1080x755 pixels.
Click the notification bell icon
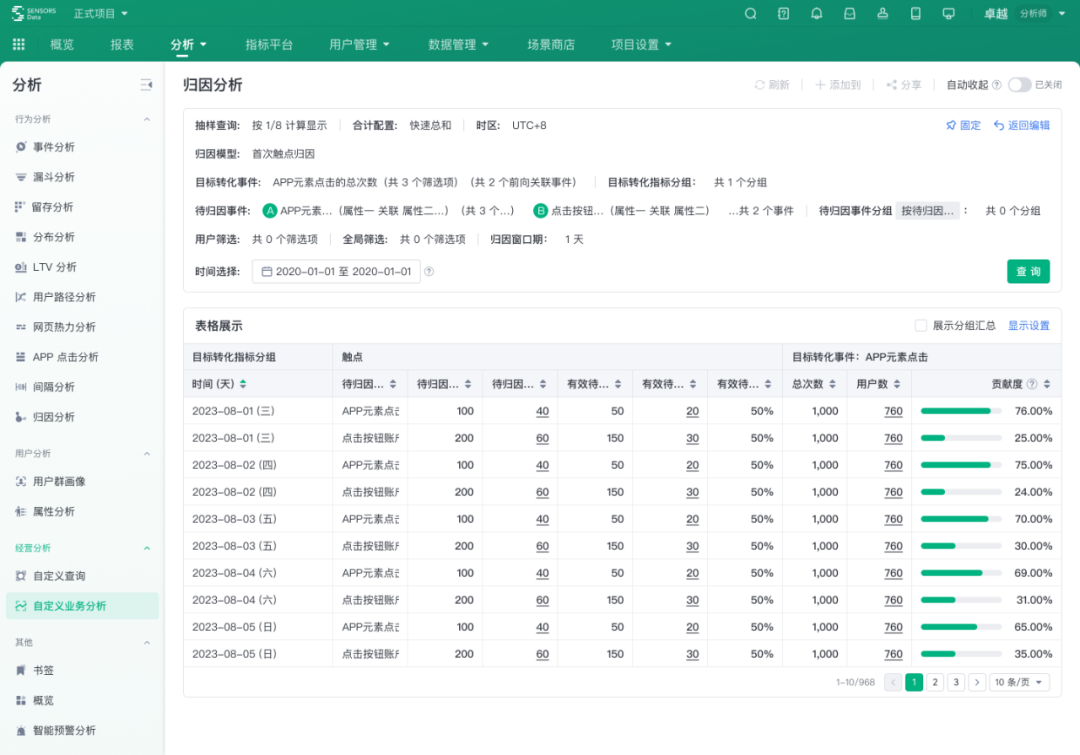(815, 13)
